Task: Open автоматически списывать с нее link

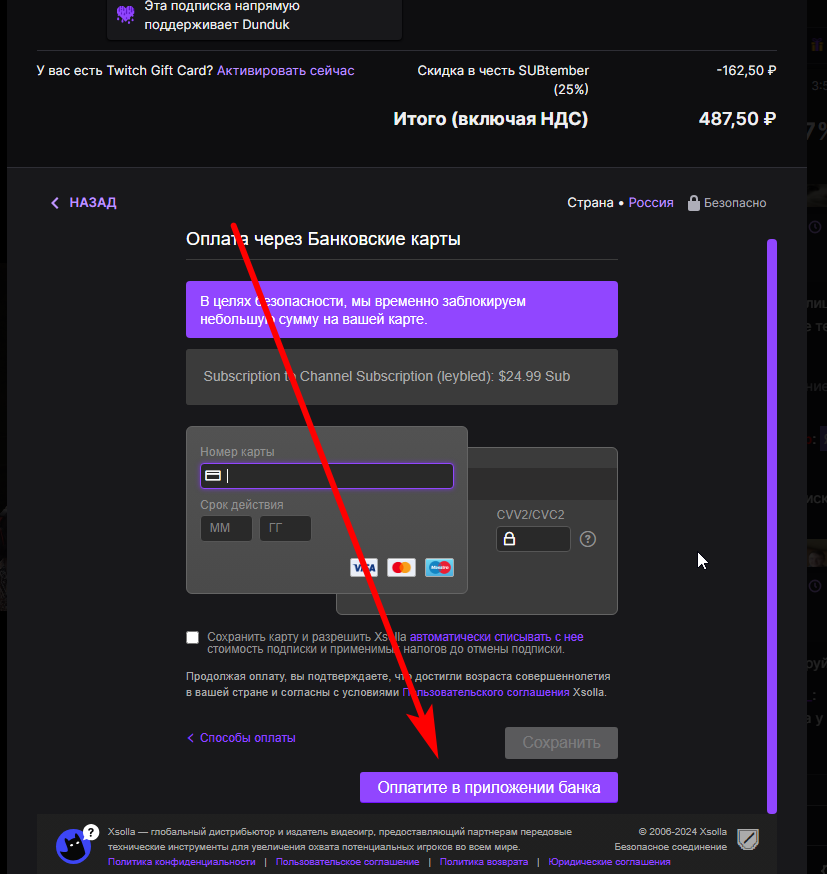Action: pos(497,637)
